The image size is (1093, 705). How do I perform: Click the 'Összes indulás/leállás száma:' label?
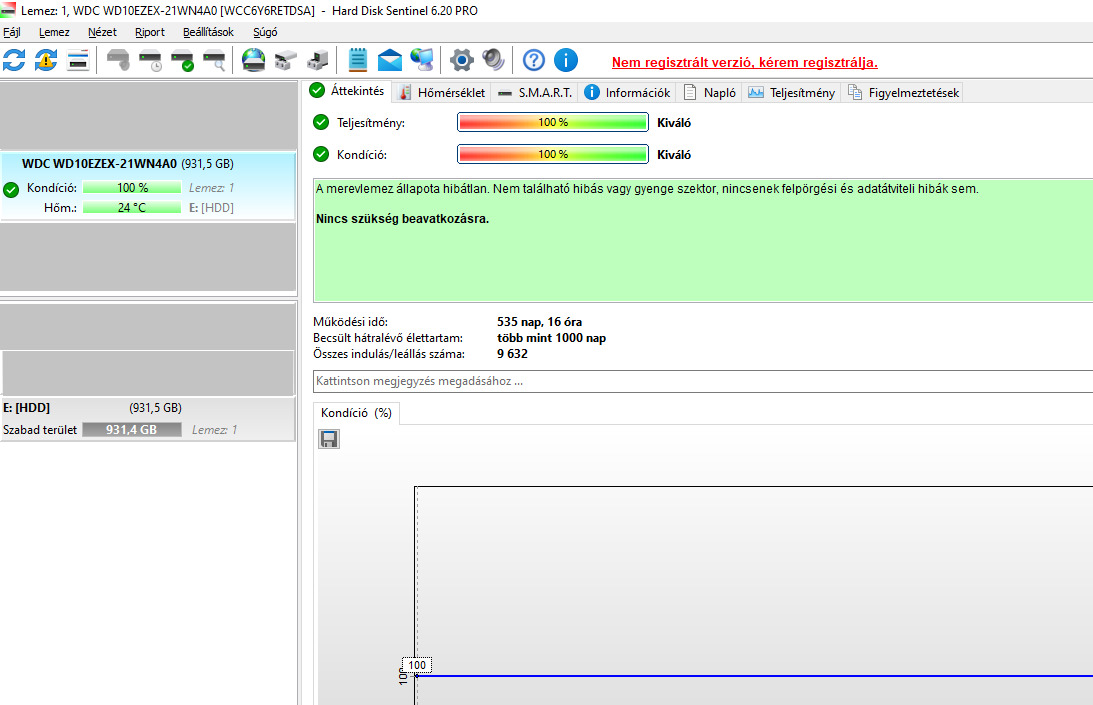click(389, 354)
